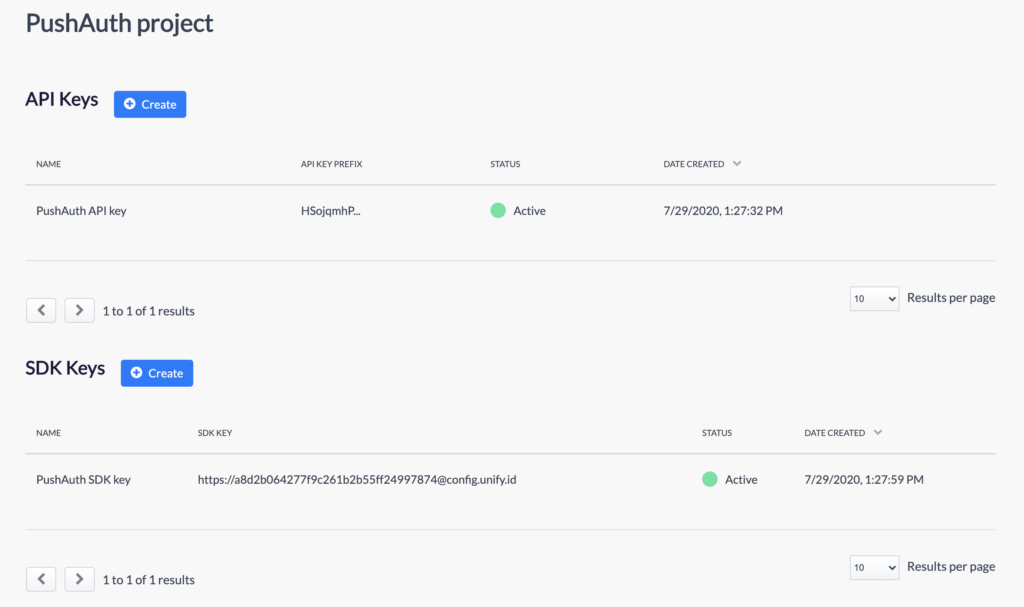Screen dimensions: 1024x607
Task: Click the SDK KEY column header
Action: coord(215,433)
